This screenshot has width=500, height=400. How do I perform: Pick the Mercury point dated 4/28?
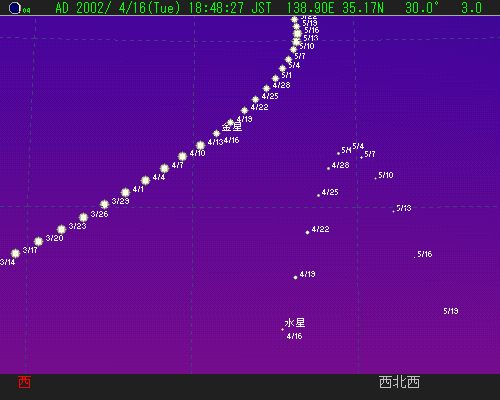click(328, 168)
